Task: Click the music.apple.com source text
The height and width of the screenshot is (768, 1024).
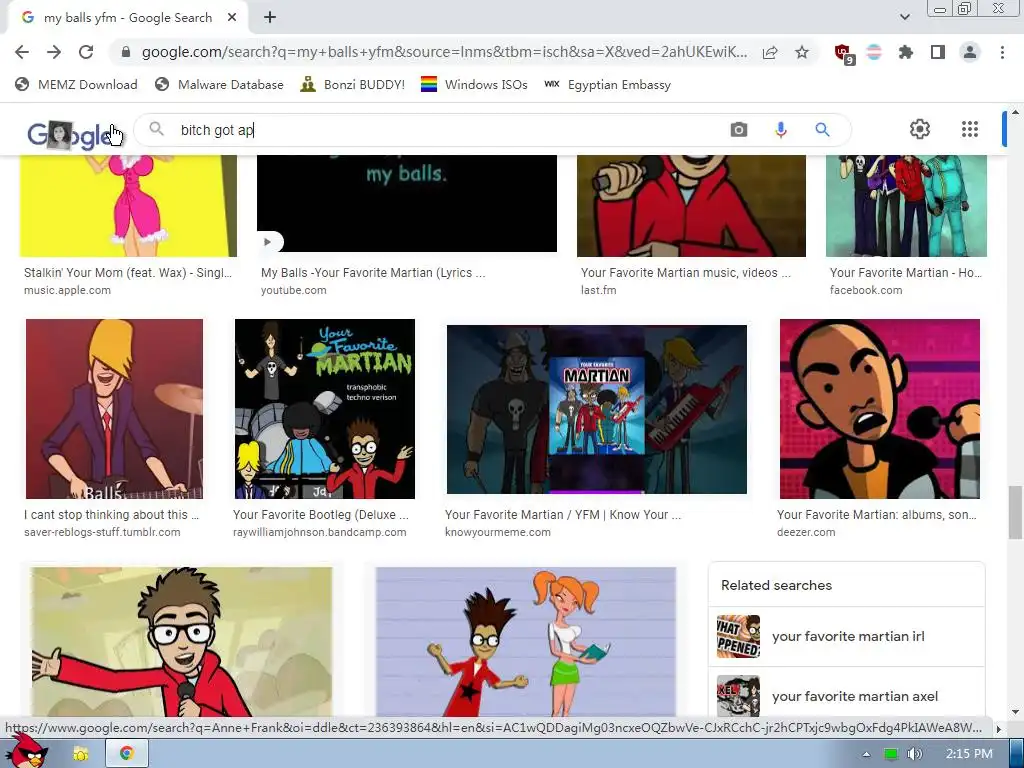Action: (x=67, y=290)
